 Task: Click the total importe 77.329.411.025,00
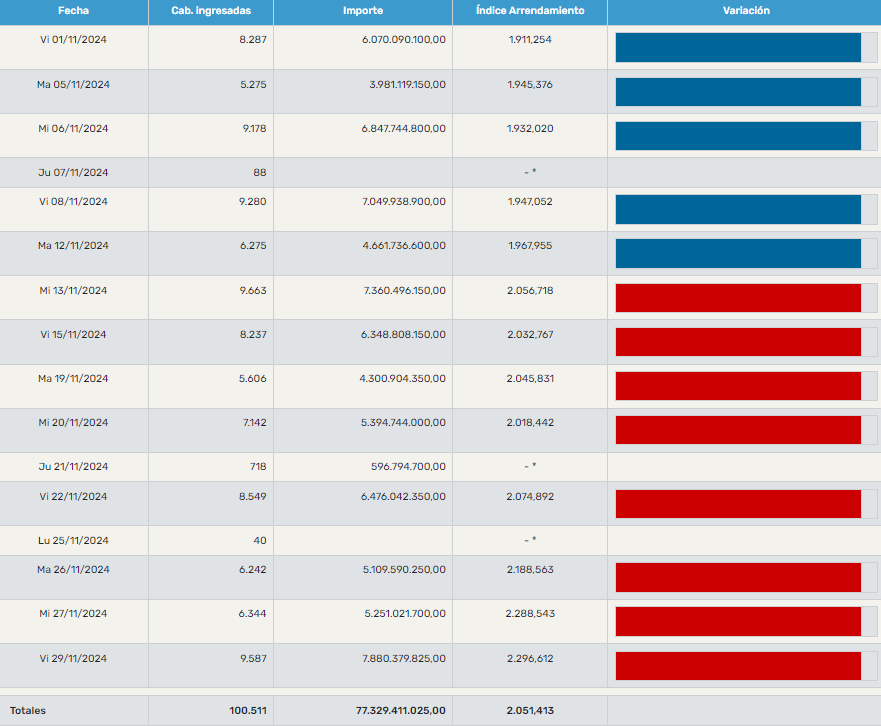pyautogui.click(x=401, y=710)
